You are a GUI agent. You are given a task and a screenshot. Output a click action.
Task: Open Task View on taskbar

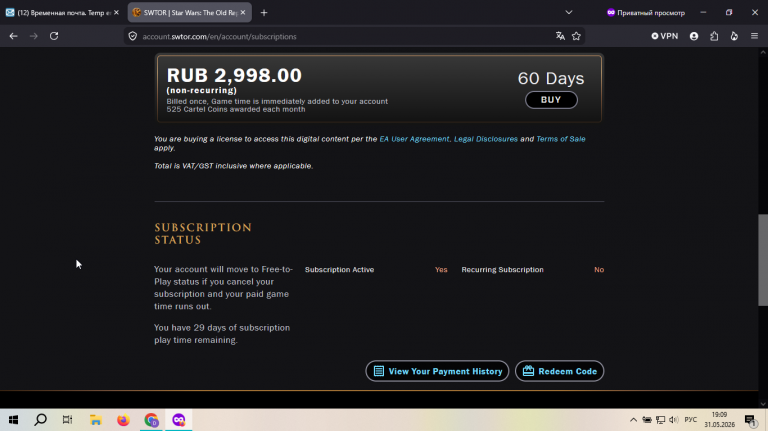pos(68,420)
